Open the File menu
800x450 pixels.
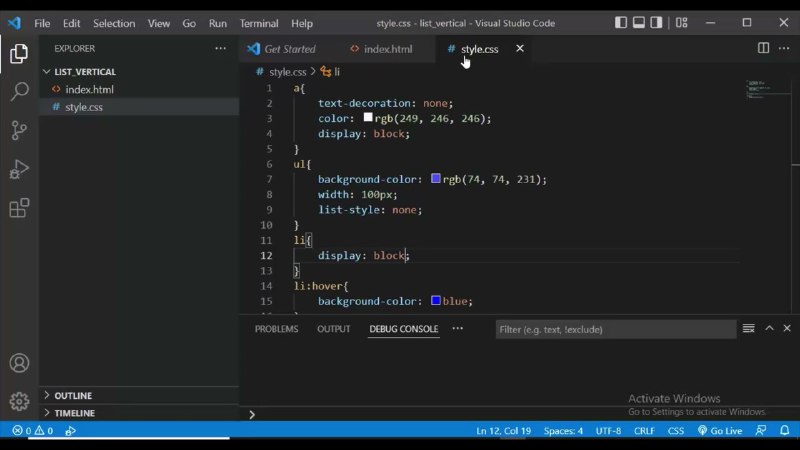point(42,23)
